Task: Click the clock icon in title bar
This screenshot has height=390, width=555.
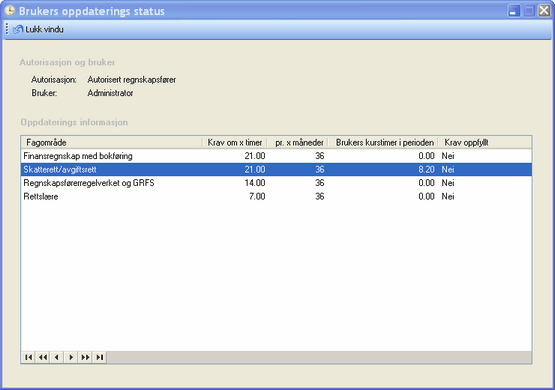Action: pyautogui.click(x=10, y=11)
